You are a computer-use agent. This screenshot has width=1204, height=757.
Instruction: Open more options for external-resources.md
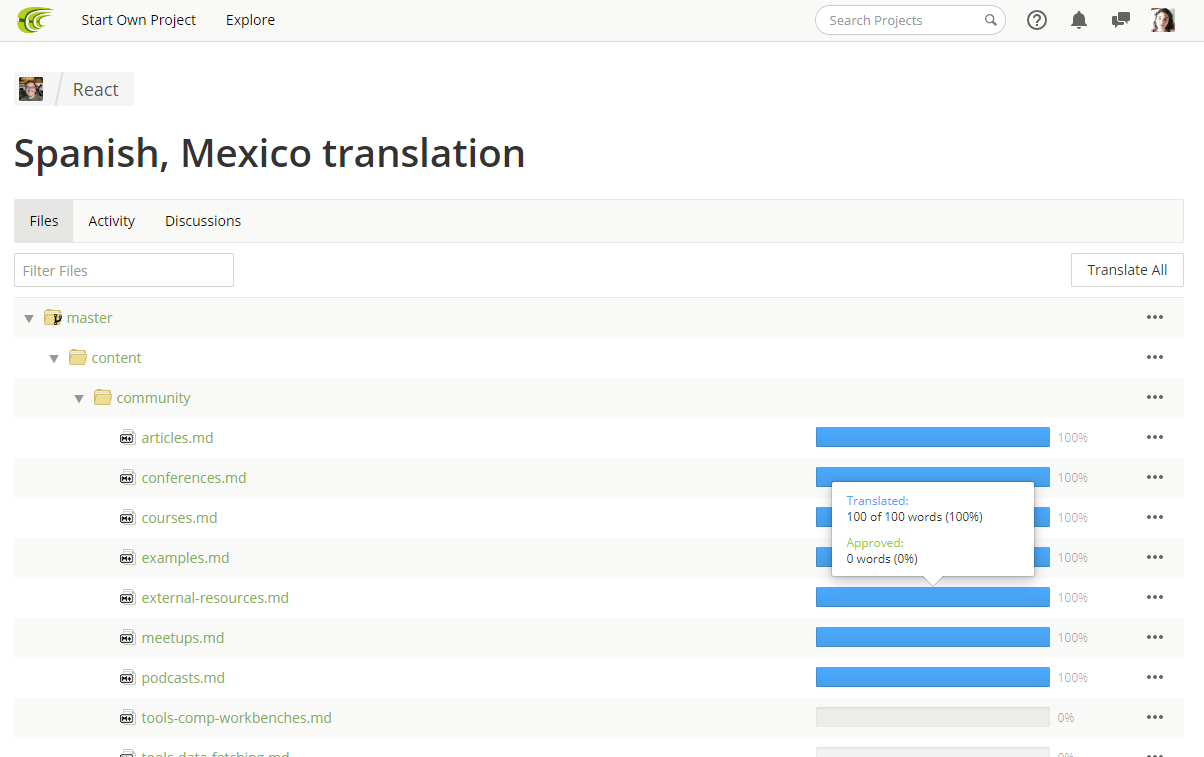click(x=1155, y=598)
